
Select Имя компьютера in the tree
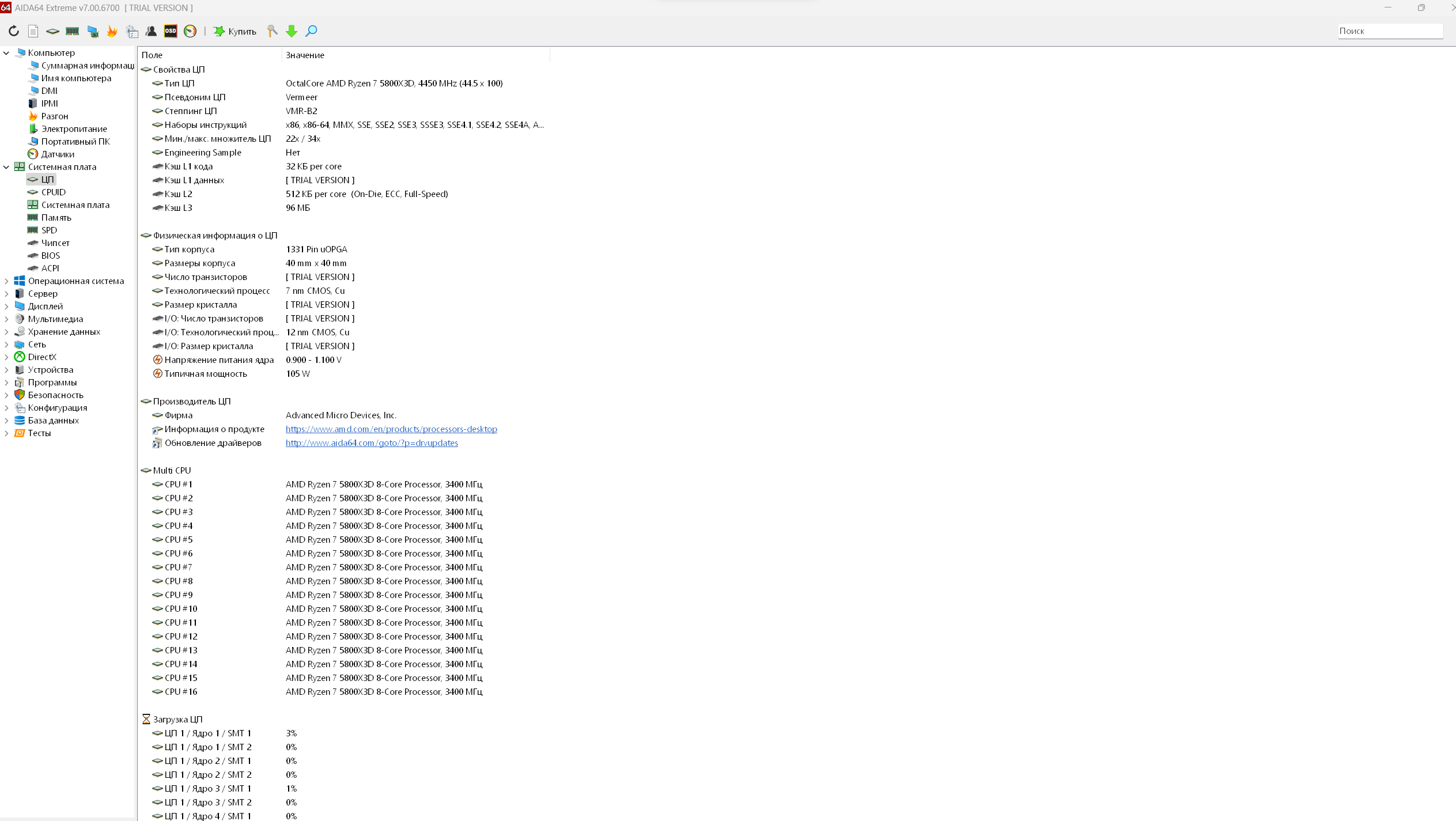(x=76, y=78)
